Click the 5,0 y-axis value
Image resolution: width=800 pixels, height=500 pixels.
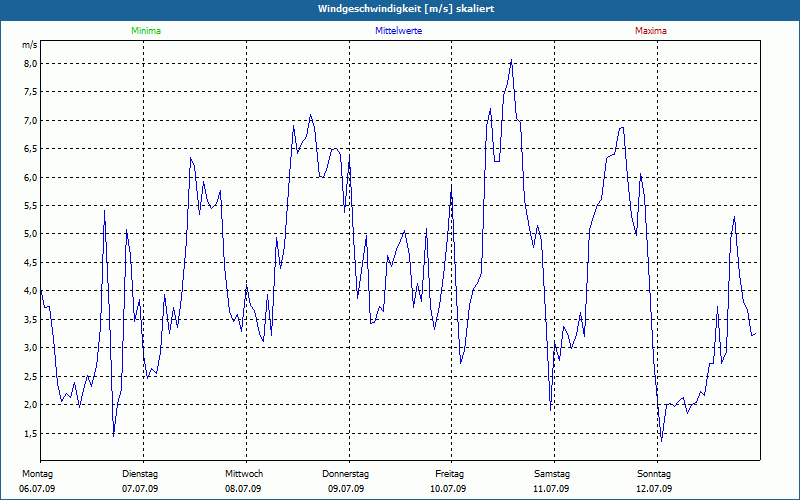click(x=30, y=234)
